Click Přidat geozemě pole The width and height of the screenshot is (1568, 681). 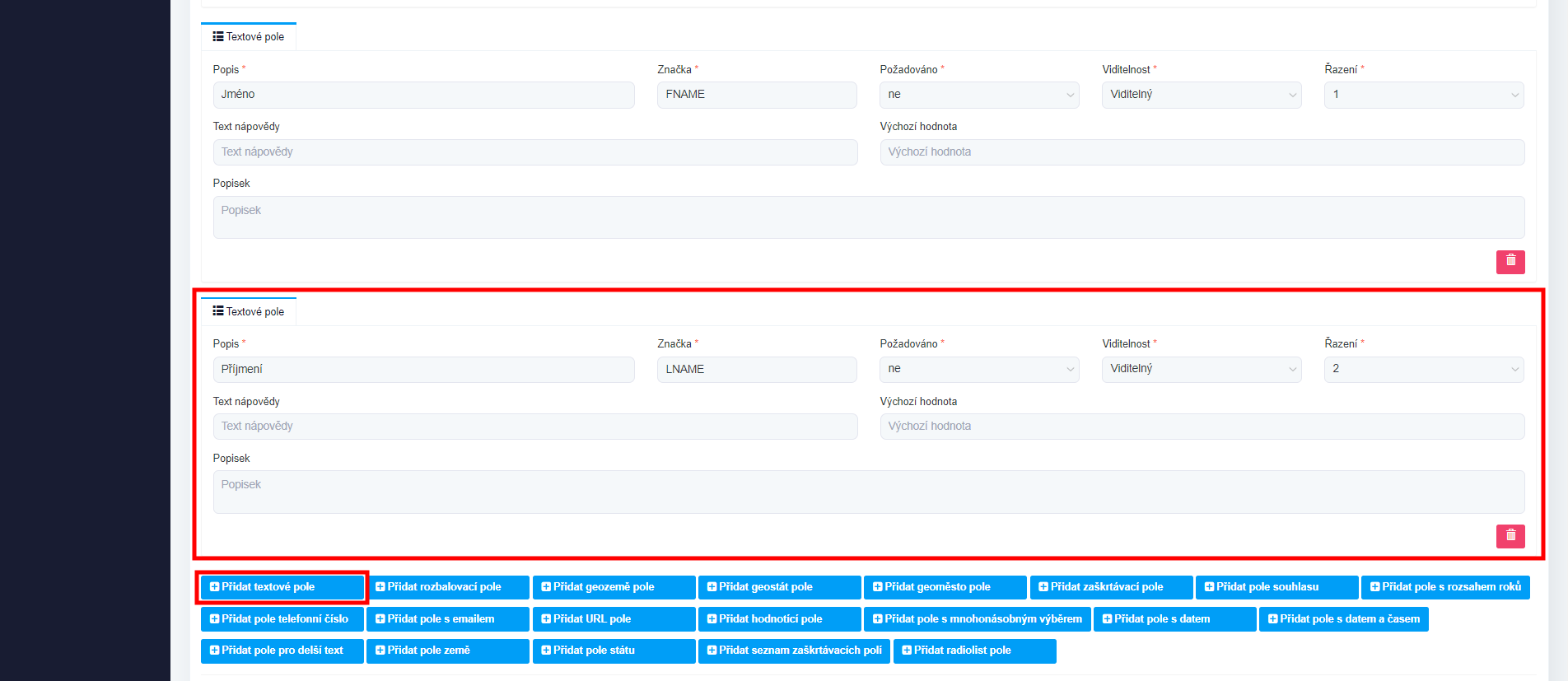(x=614, y=587)
